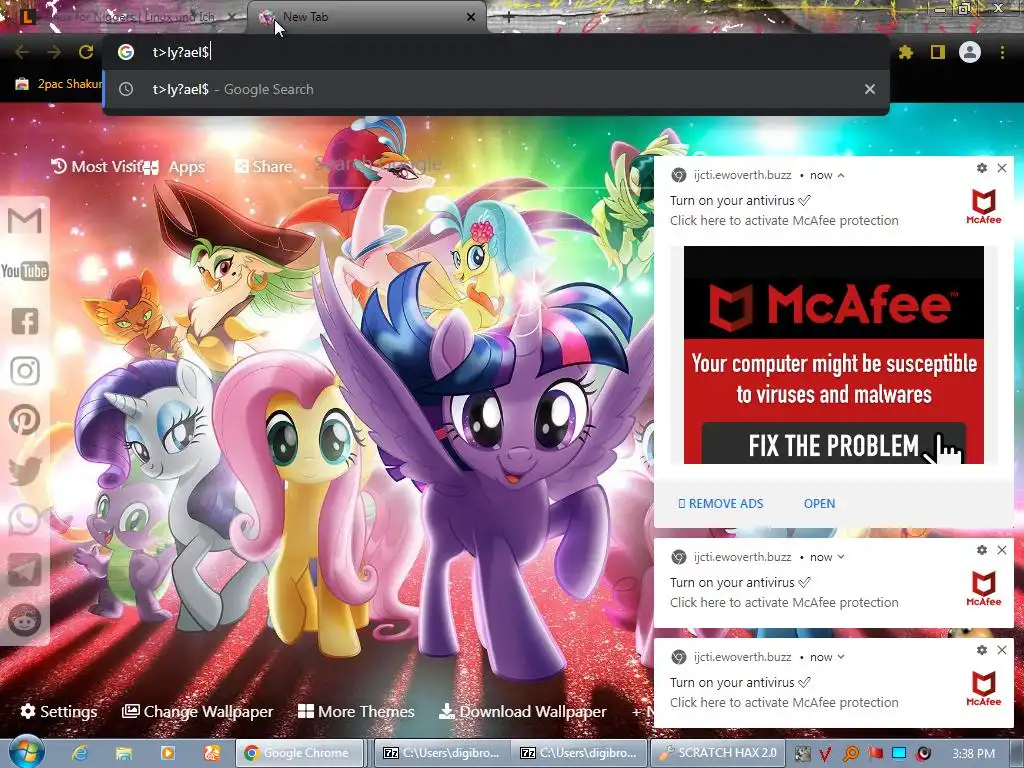1024x768 pixels.
Task: Close the New Tab tab
Action: tap(471, 17)
